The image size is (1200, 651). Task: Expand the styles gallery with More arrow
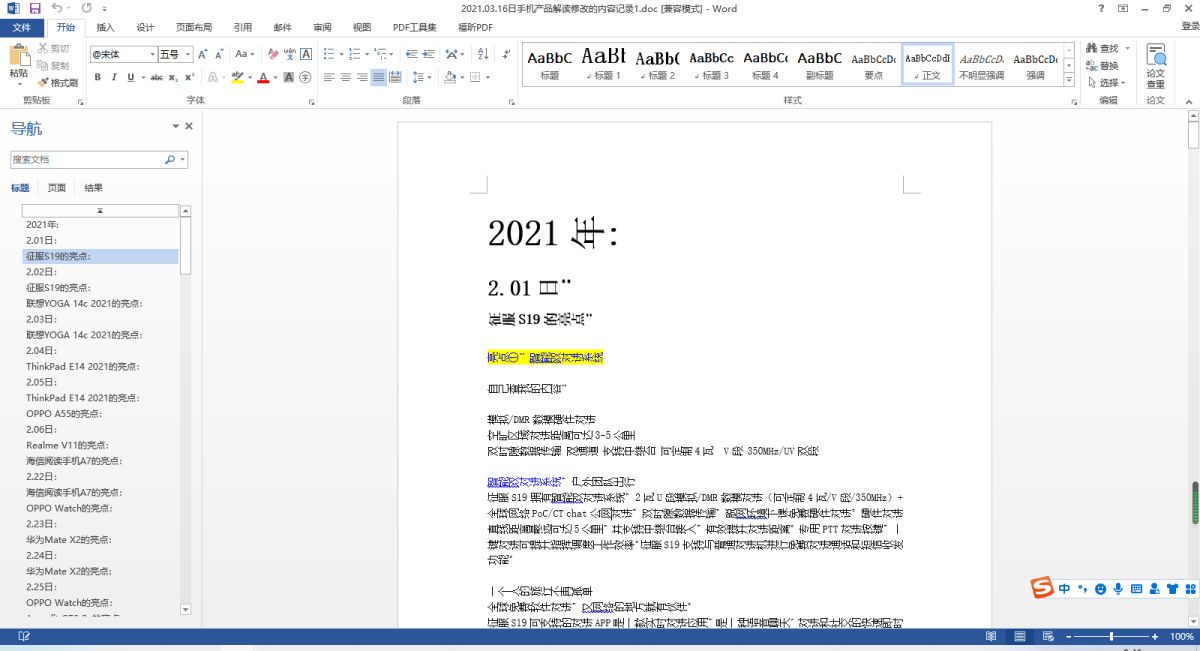[x=1069, y=78]
